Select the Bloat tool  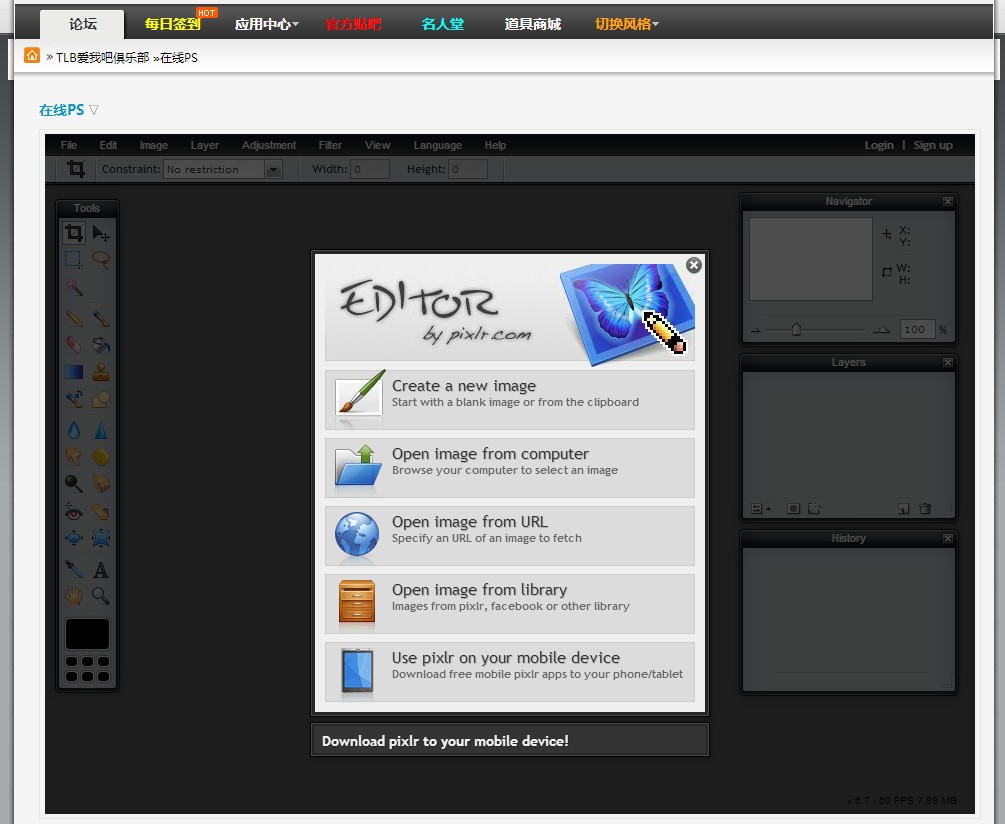[x=74, y=539]
